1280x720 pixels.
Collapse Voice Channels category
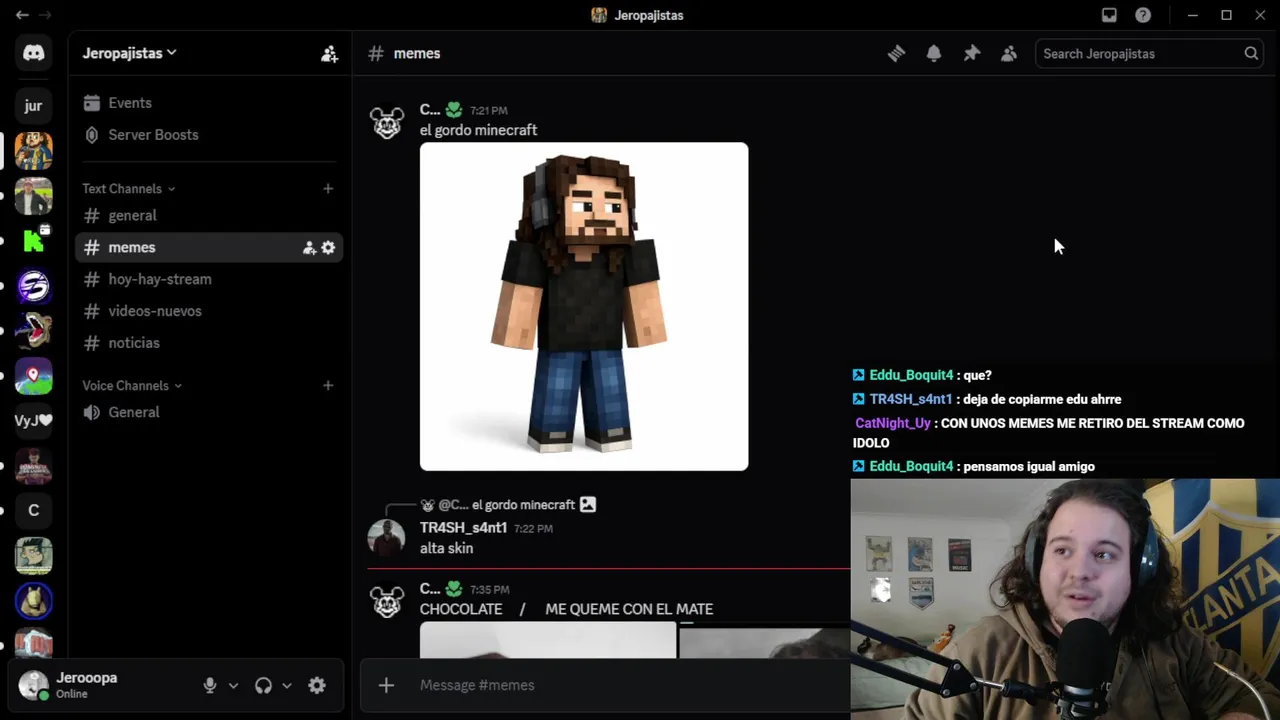pos(132,385)
